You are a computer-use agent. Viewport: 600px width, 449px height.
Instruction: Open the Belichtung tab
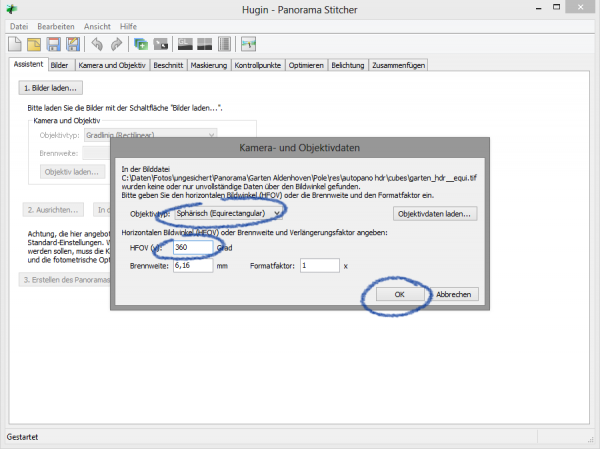(347, 65)
